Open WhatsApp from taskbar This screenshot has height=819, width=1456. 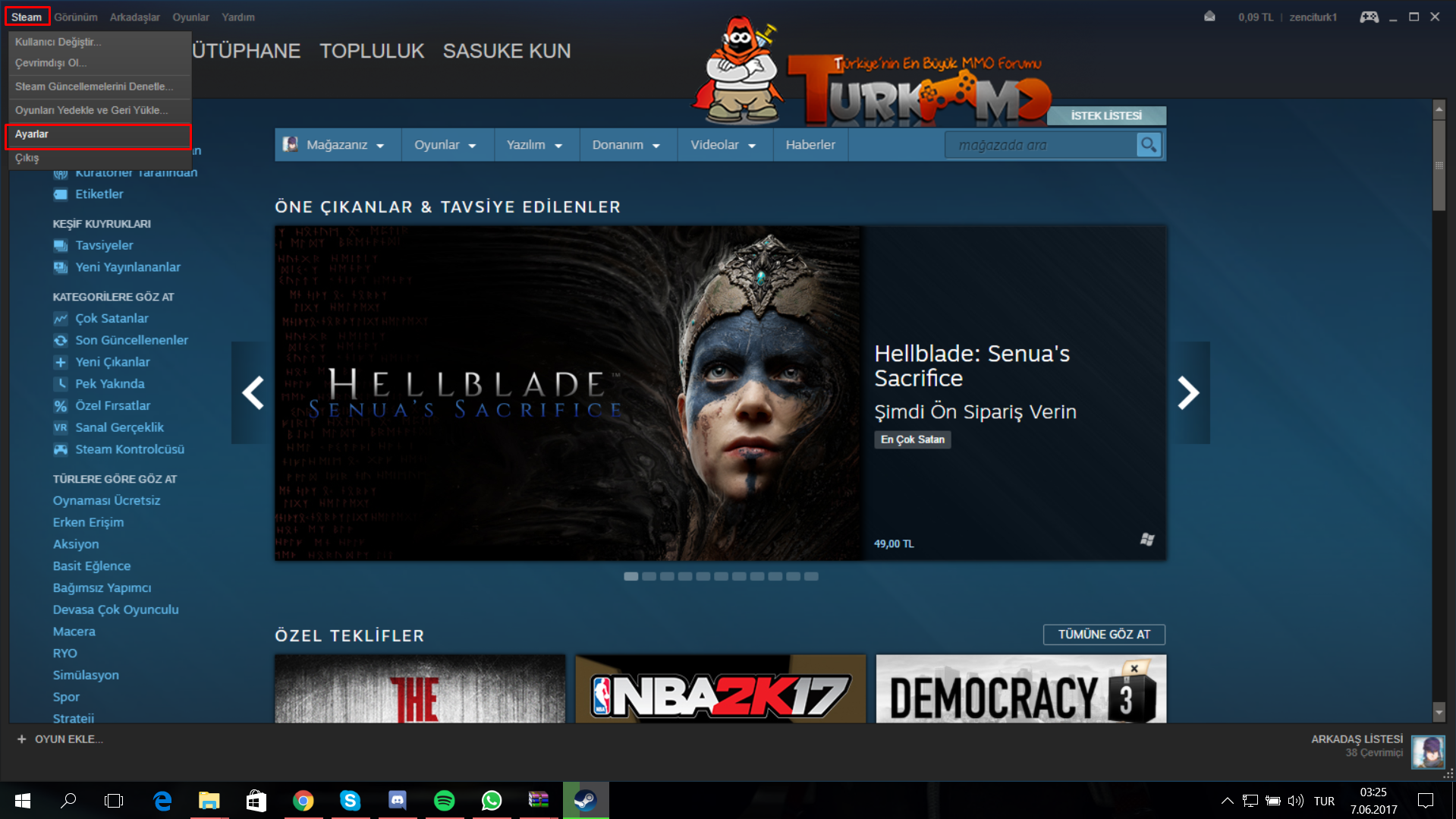492,801
